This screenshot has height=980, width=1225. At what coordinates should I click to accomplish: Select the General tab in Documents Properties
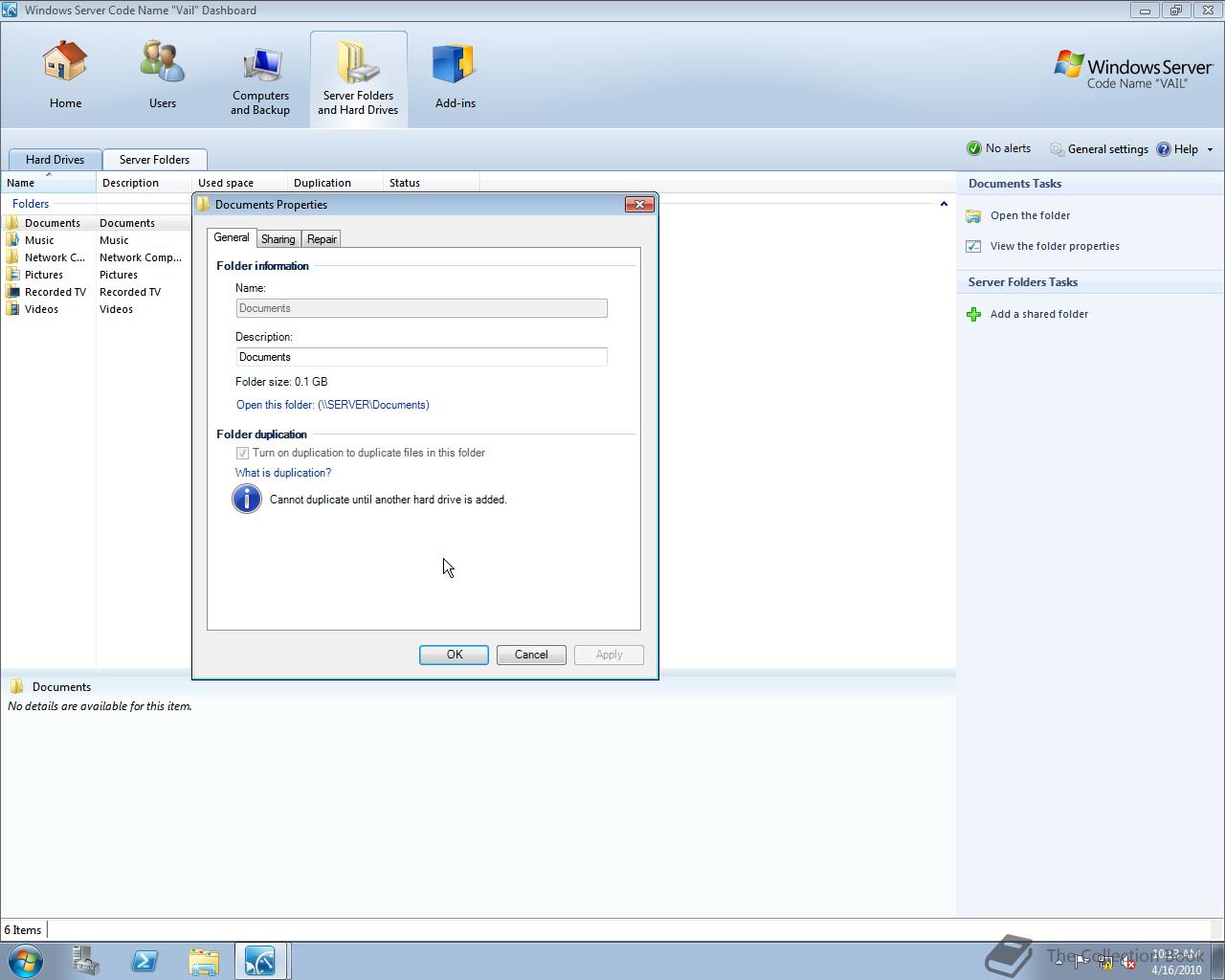[x=232, y=237]
